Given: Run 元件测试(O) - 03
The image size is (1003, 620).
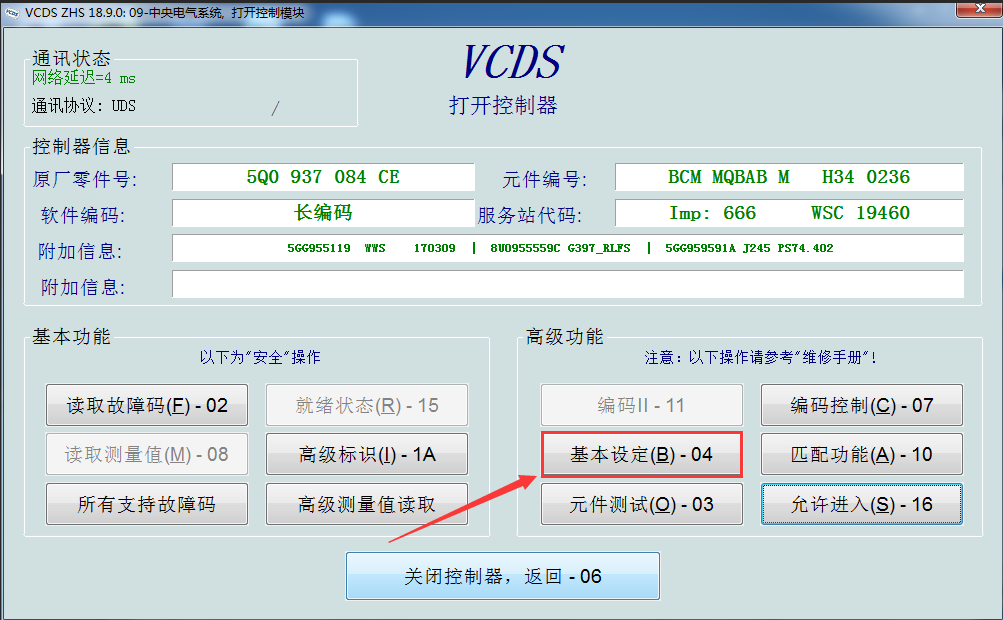Looking at the screenshot, I should pos(642,504).
